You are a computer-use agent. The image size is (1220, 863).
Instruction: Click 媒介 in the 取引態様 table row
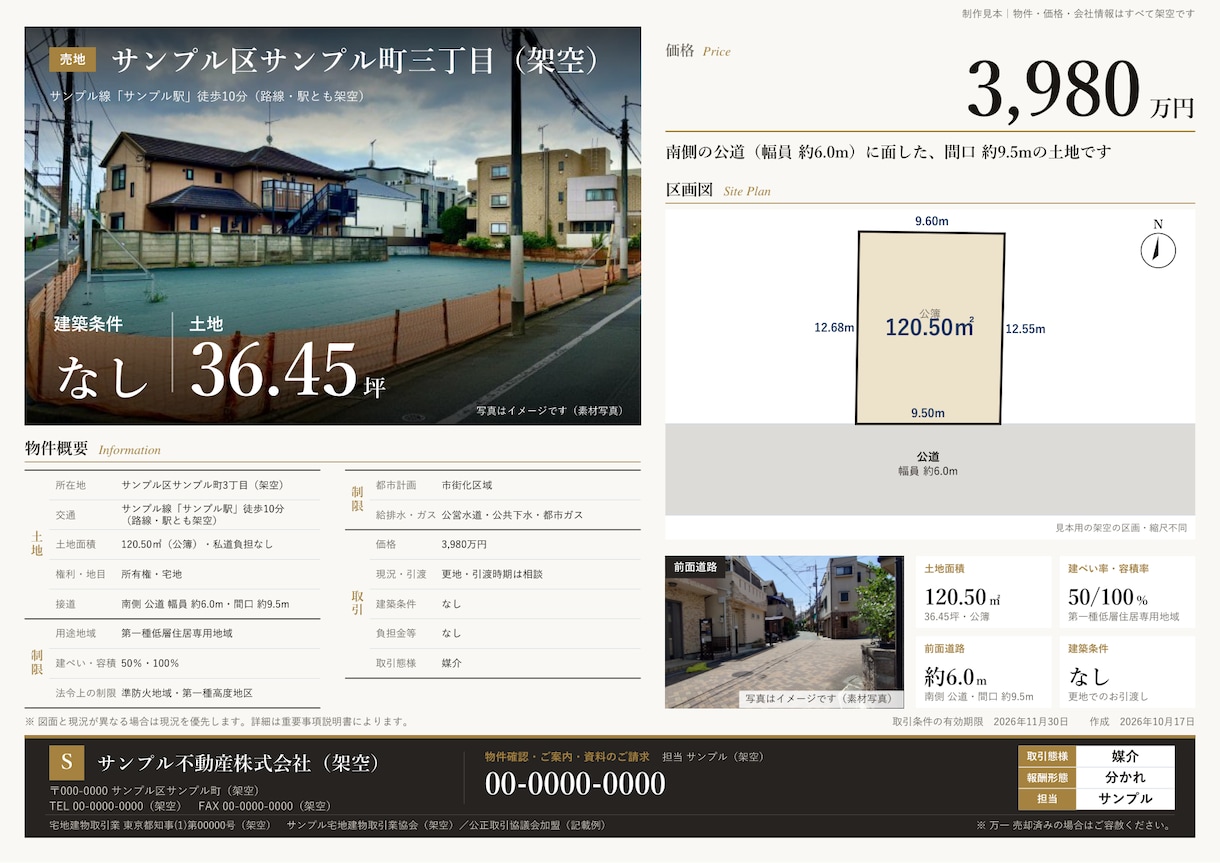click(451, 663)
